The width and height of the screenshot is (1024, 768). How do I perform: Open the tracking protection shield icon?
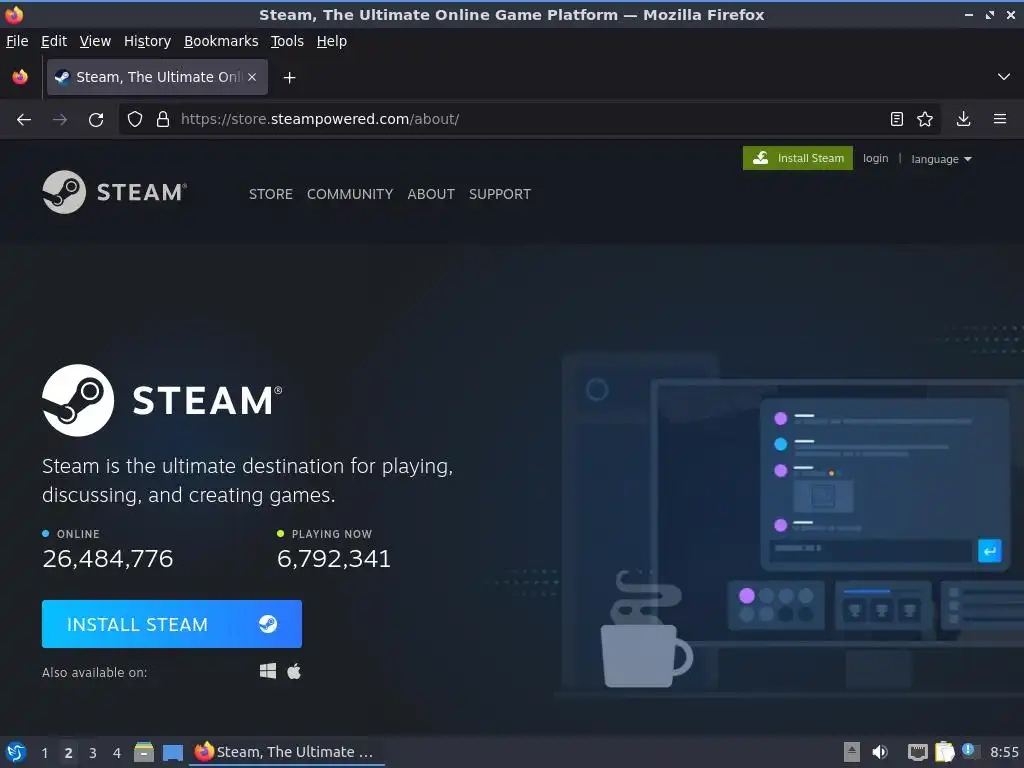click(x=135, y=120)
